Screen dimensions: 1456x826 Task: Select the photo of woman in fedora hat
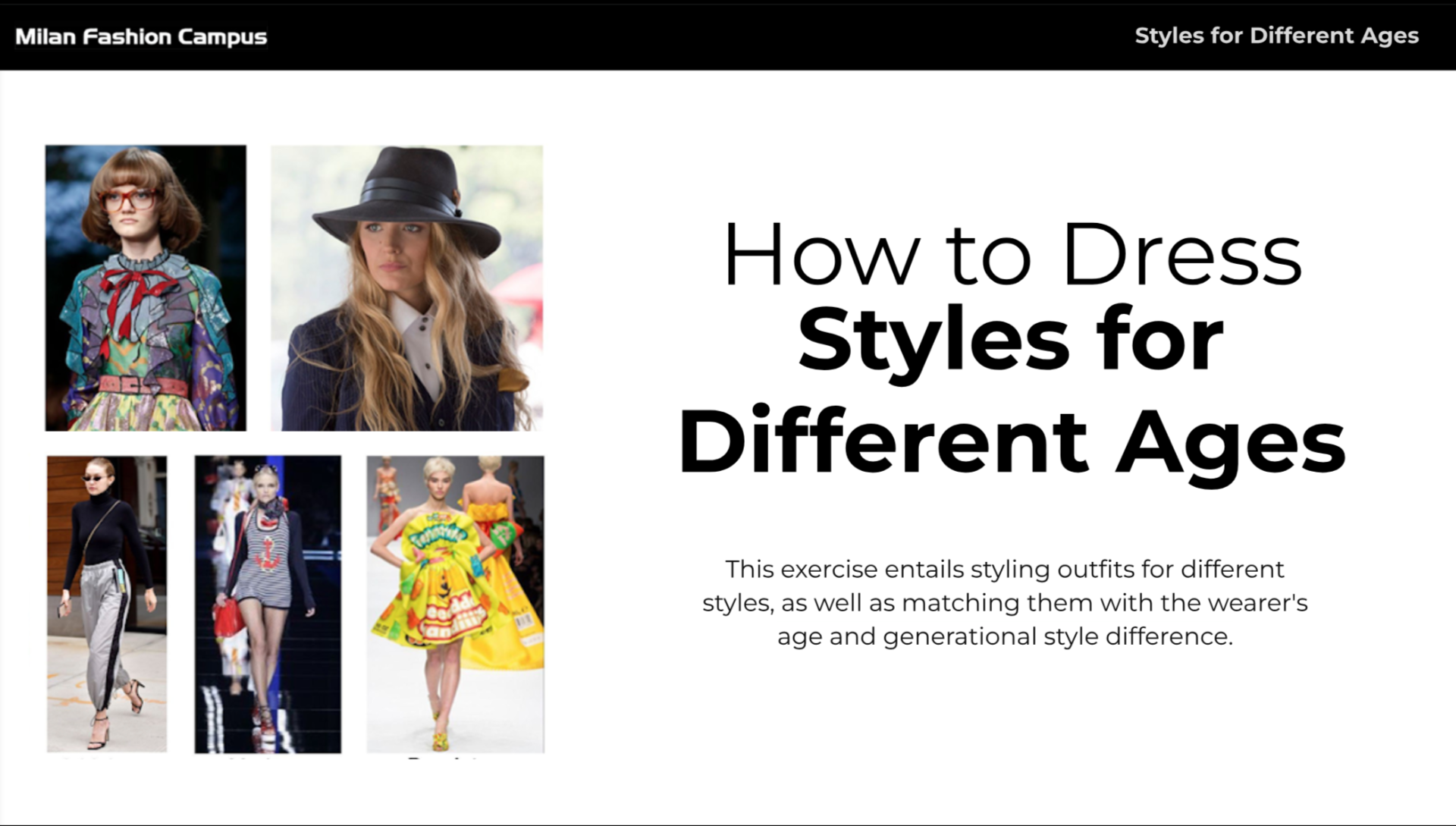point(406,287)
